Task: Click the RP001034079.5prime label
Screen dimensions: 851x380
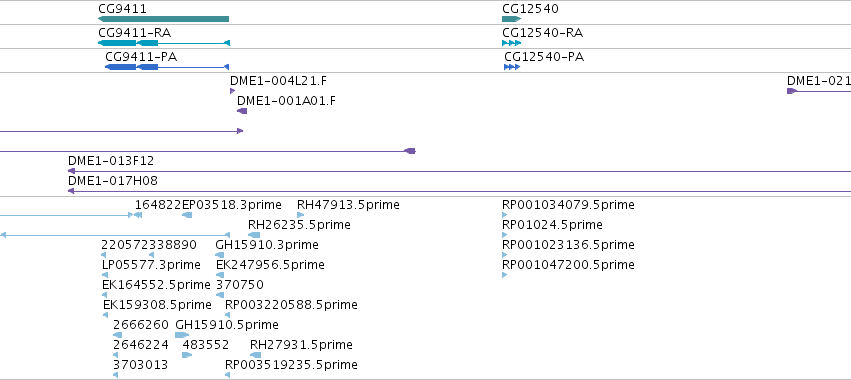Action: 568,205
